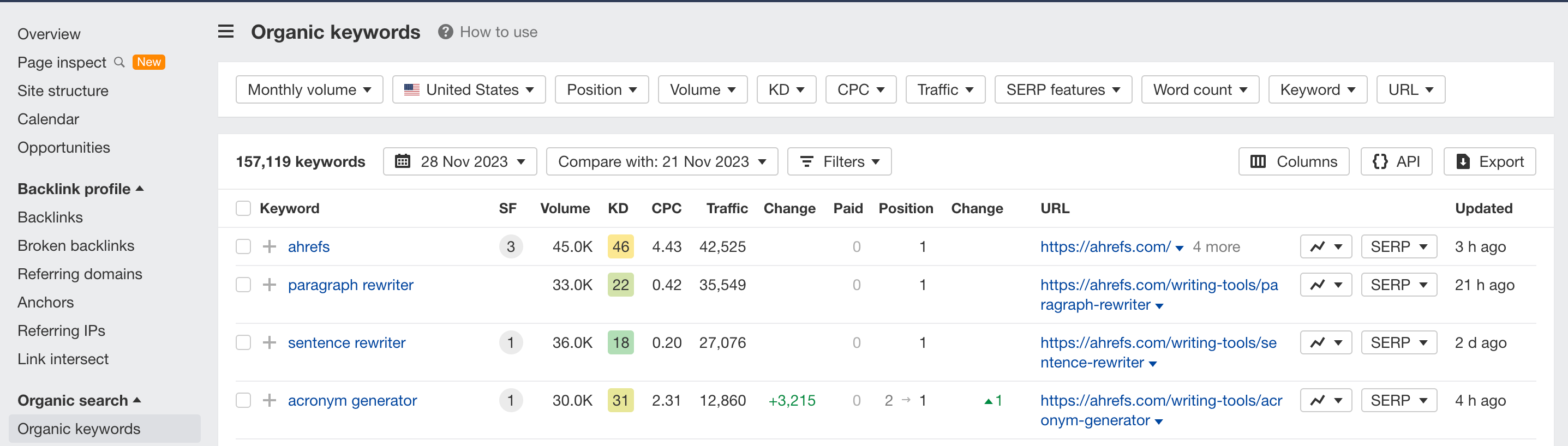Open acronym-generator URL link

click(x=1161, y=410)
